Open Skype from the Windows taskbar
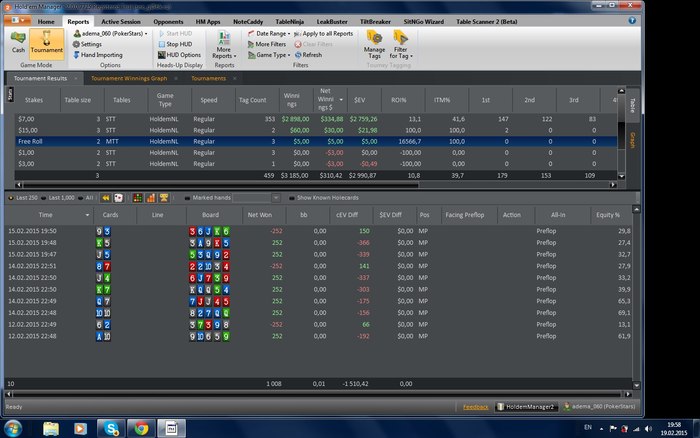 (111, 429)
